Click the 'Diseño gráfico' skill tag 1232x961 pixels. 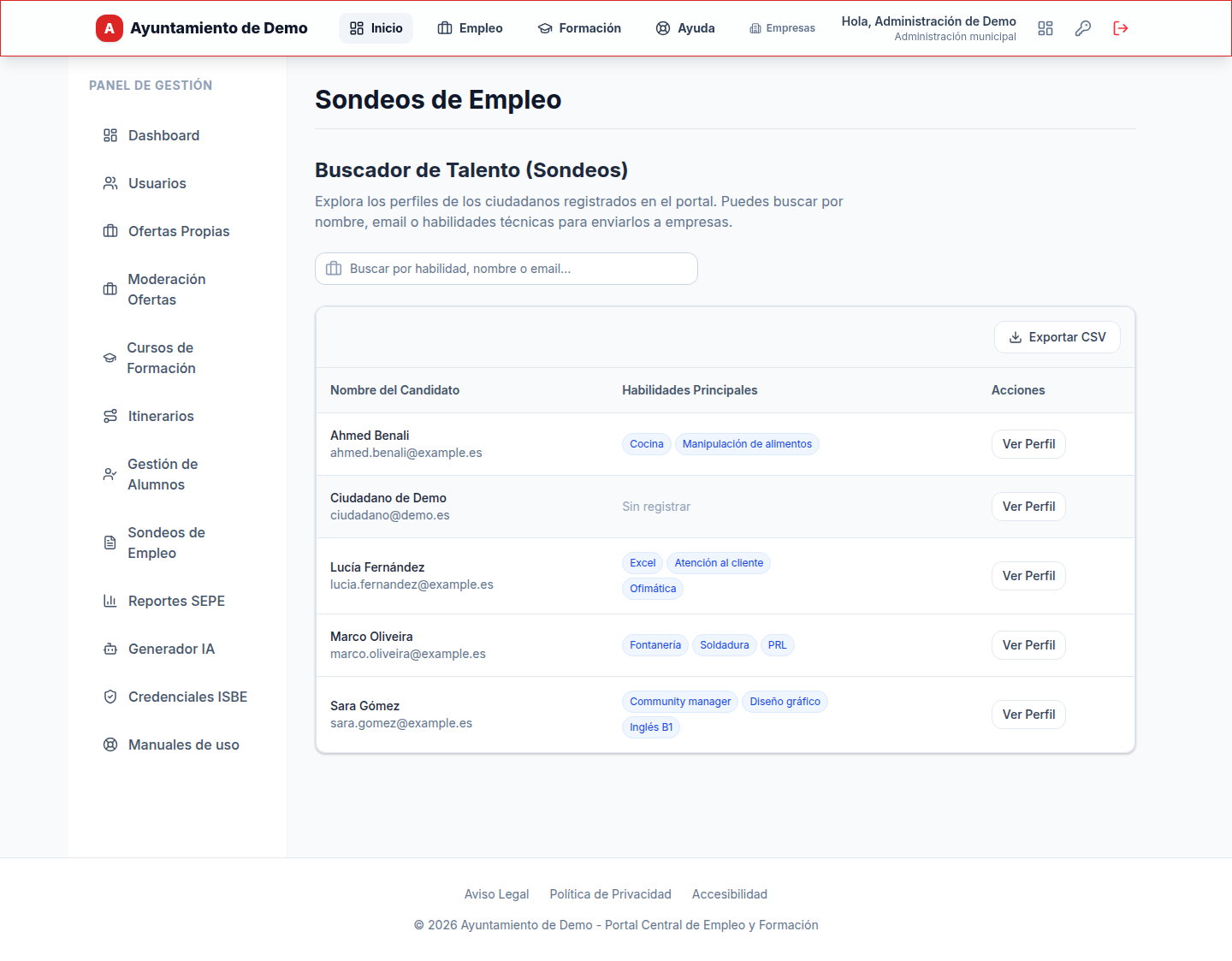point(785,702)
